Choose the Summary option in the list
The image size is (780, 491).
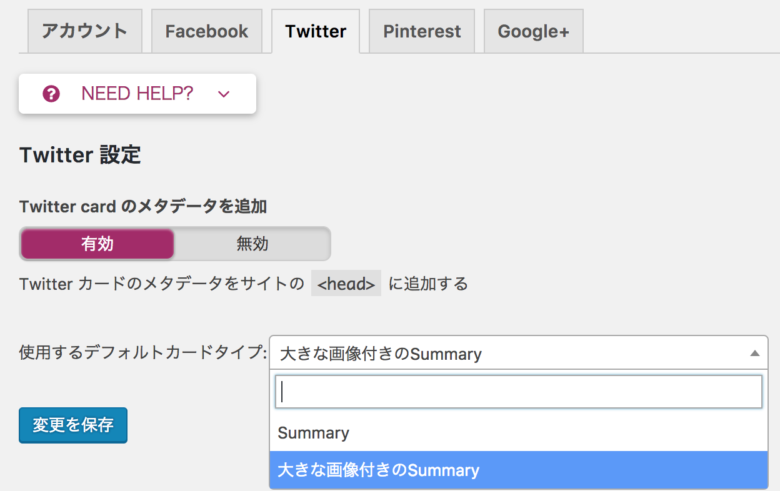[314, 433]
